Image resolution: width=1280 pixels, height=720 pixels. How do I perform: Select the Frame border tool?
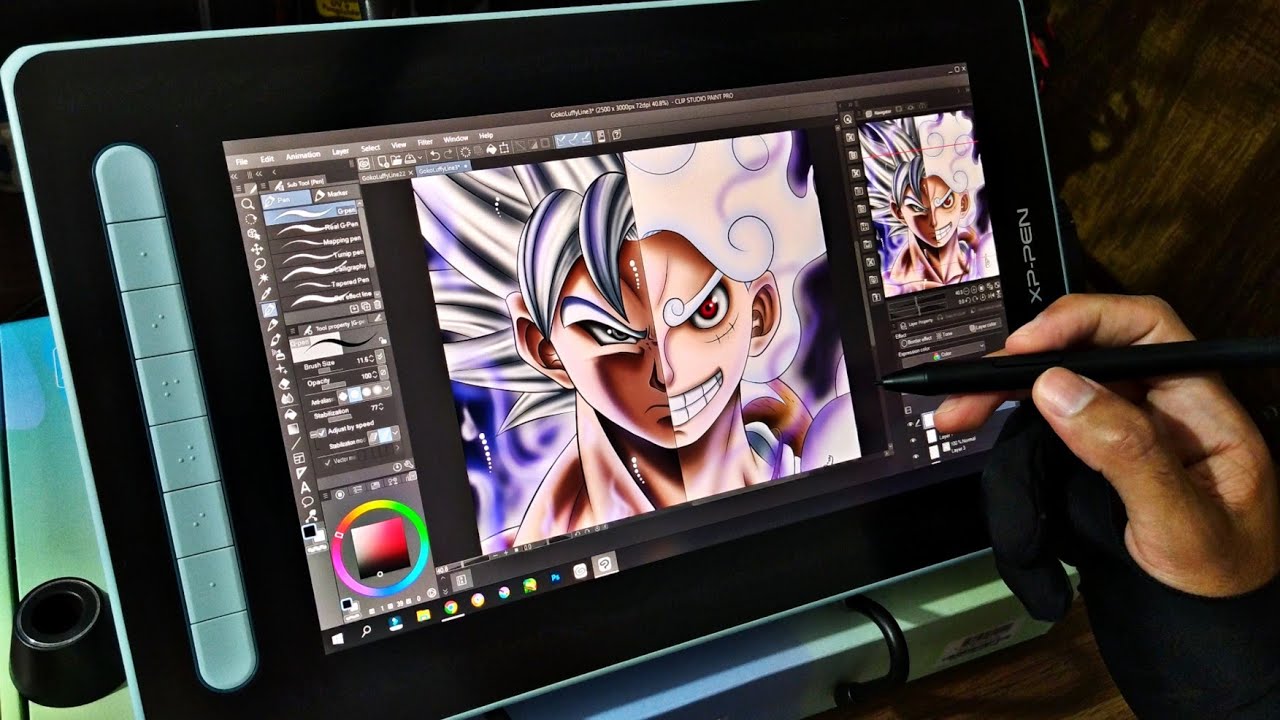click(299, 458)
